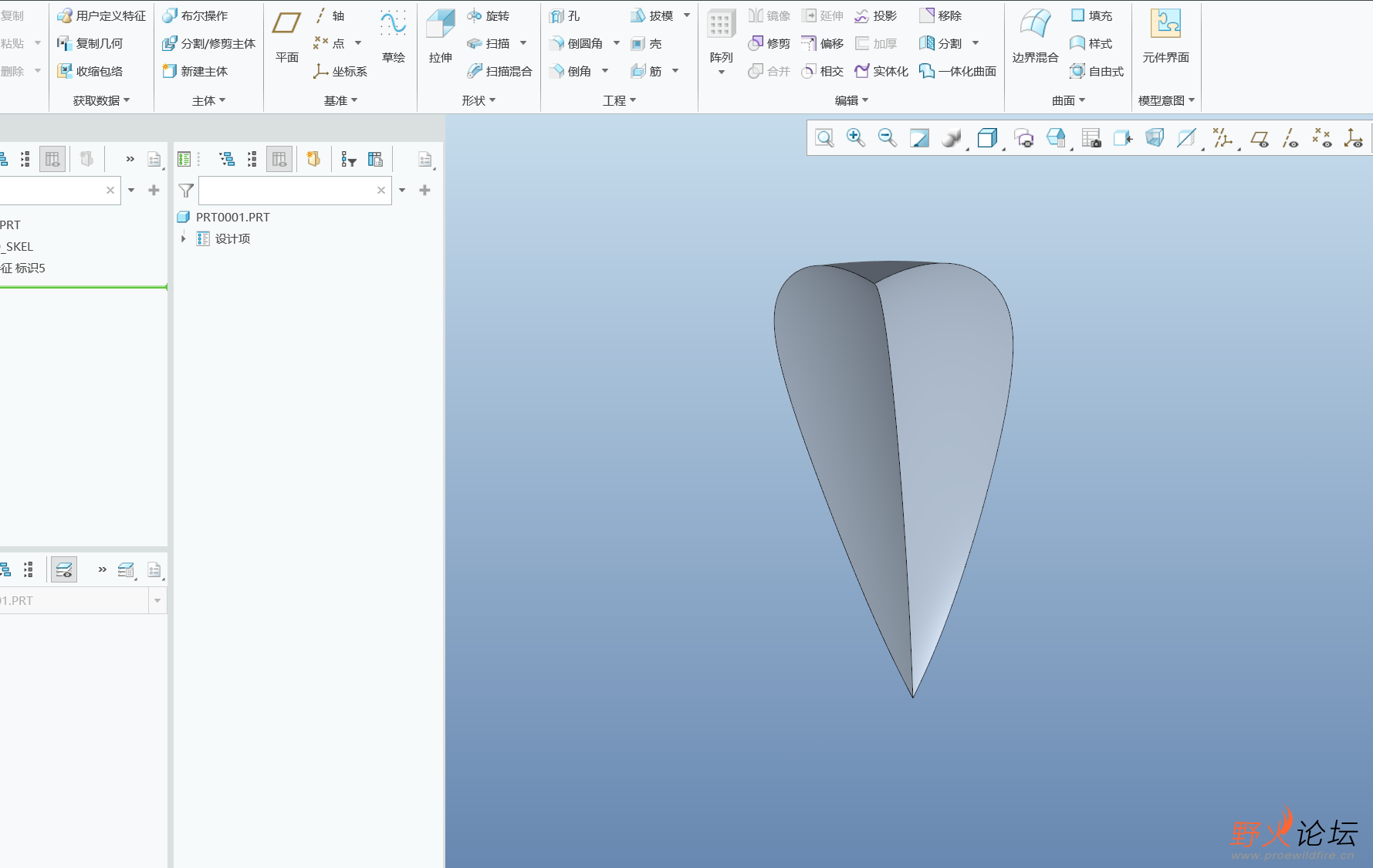Toggle datum point display in graphics toolbar
The width and height of the screenshot is (1373, 868).
pyautogui.click(x=1322, y=138)
